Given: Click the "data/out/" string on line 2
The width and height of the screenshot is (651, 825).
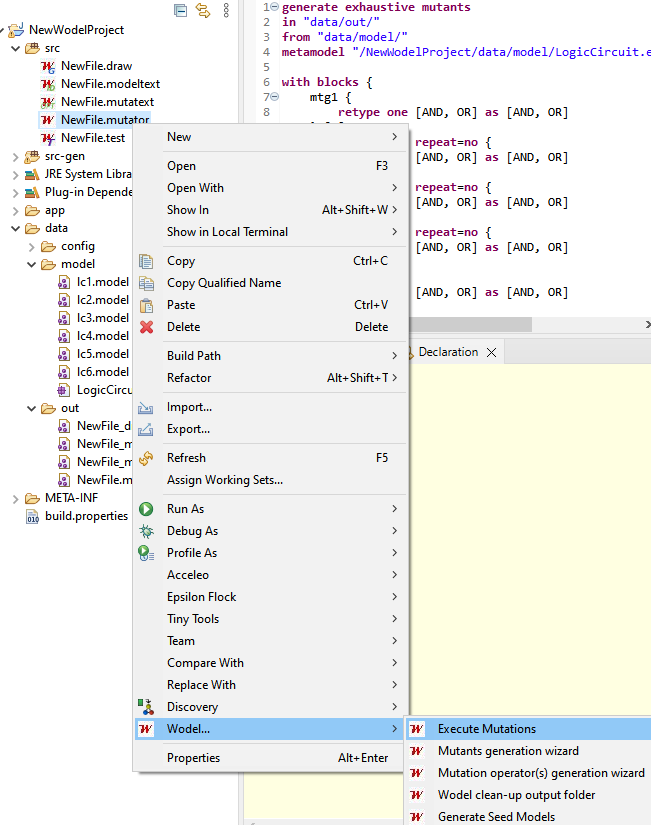Looking at the screenshot, I should coord(341,22).
